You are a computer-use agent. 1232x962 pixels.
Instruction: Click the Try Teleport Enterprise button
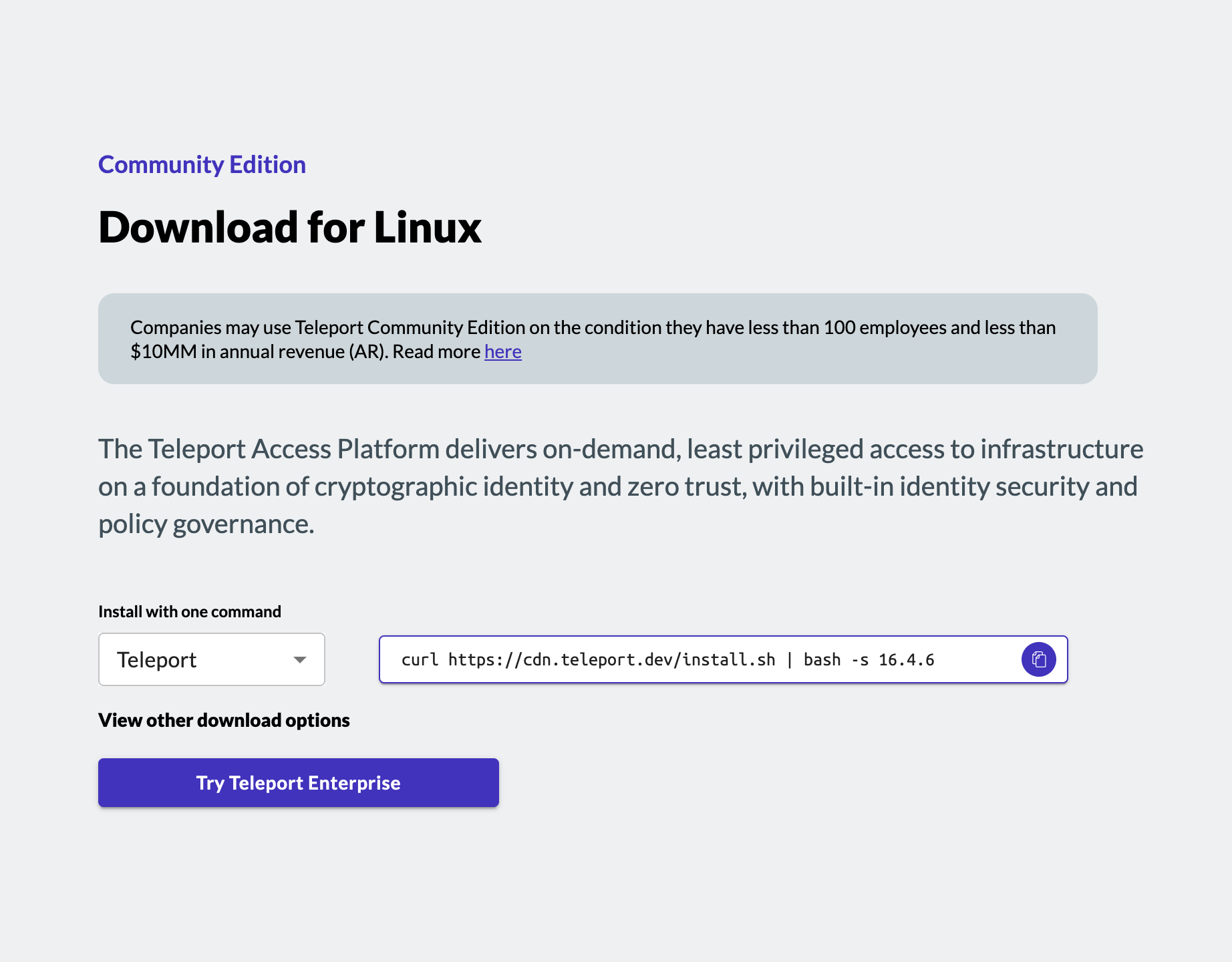point(299,782)
